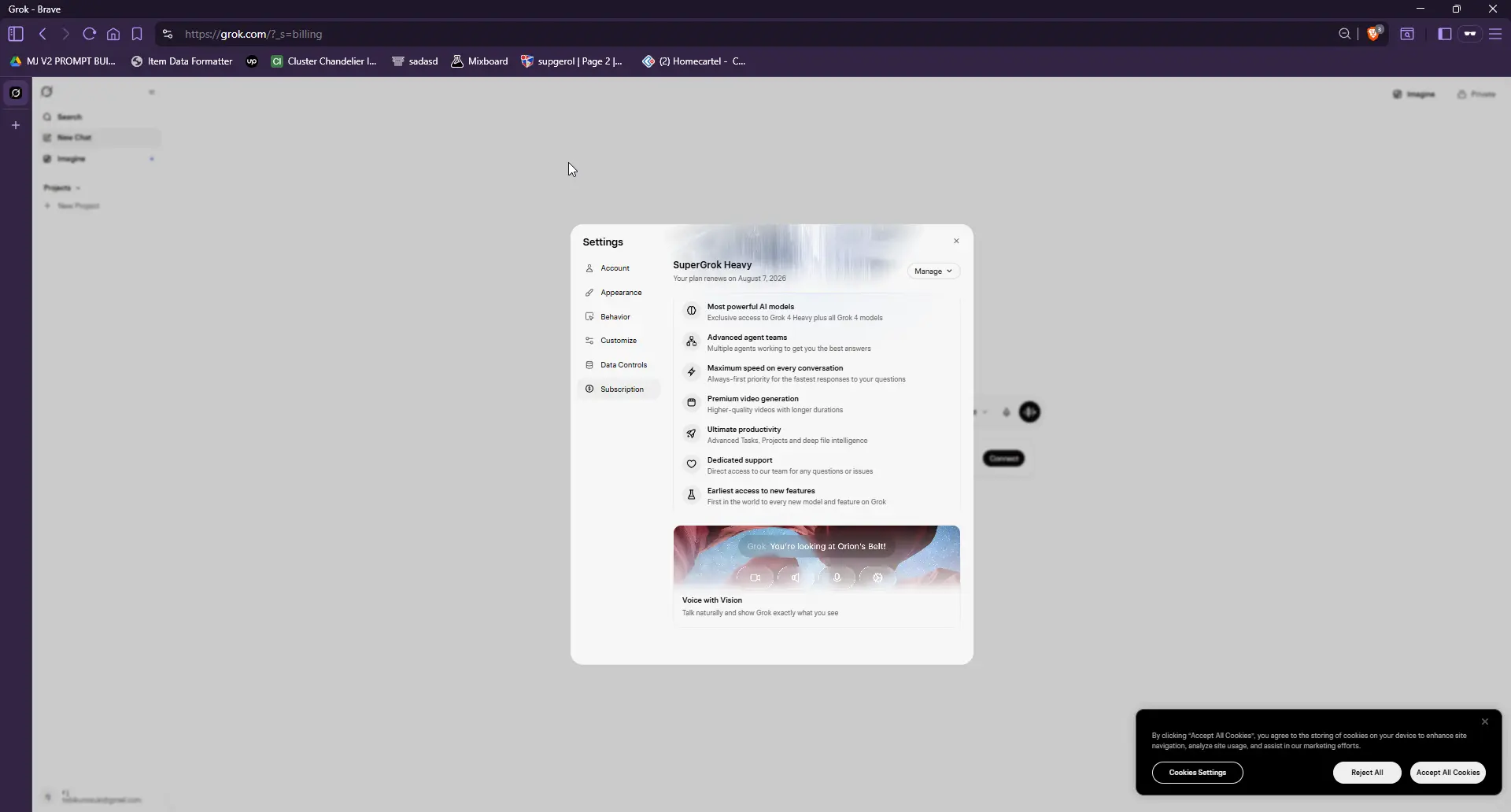Collapse the Projects section
Viewport: 1511px width, 812px height.
click(62, 188)
